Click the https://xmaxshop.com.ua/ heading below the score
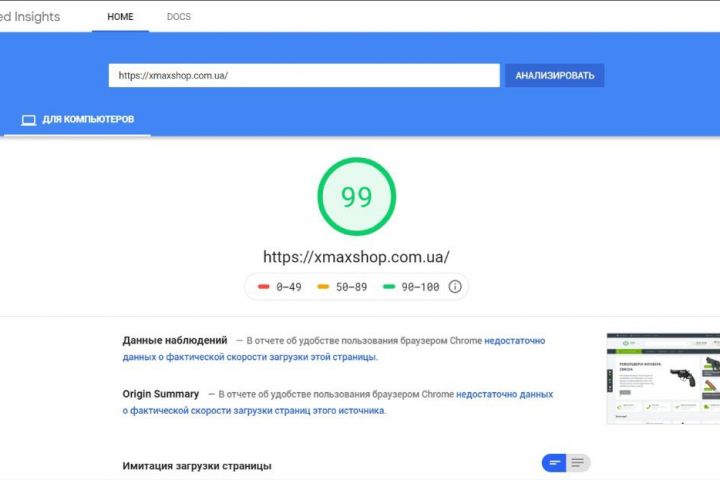Image resolution: width=720 pixels, height=480 pixels. coord(356,256)
